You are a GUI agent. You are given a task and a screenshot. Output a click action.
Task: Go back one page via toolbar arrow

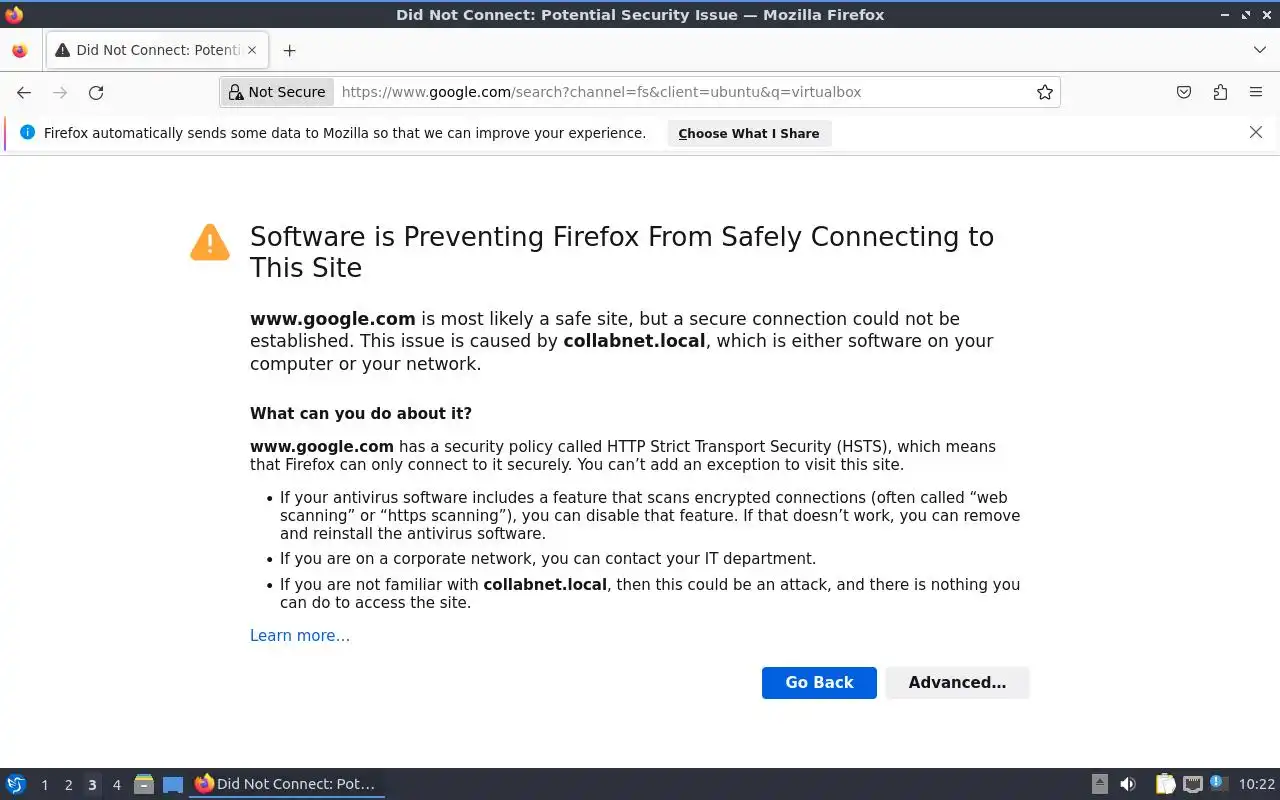24,92
